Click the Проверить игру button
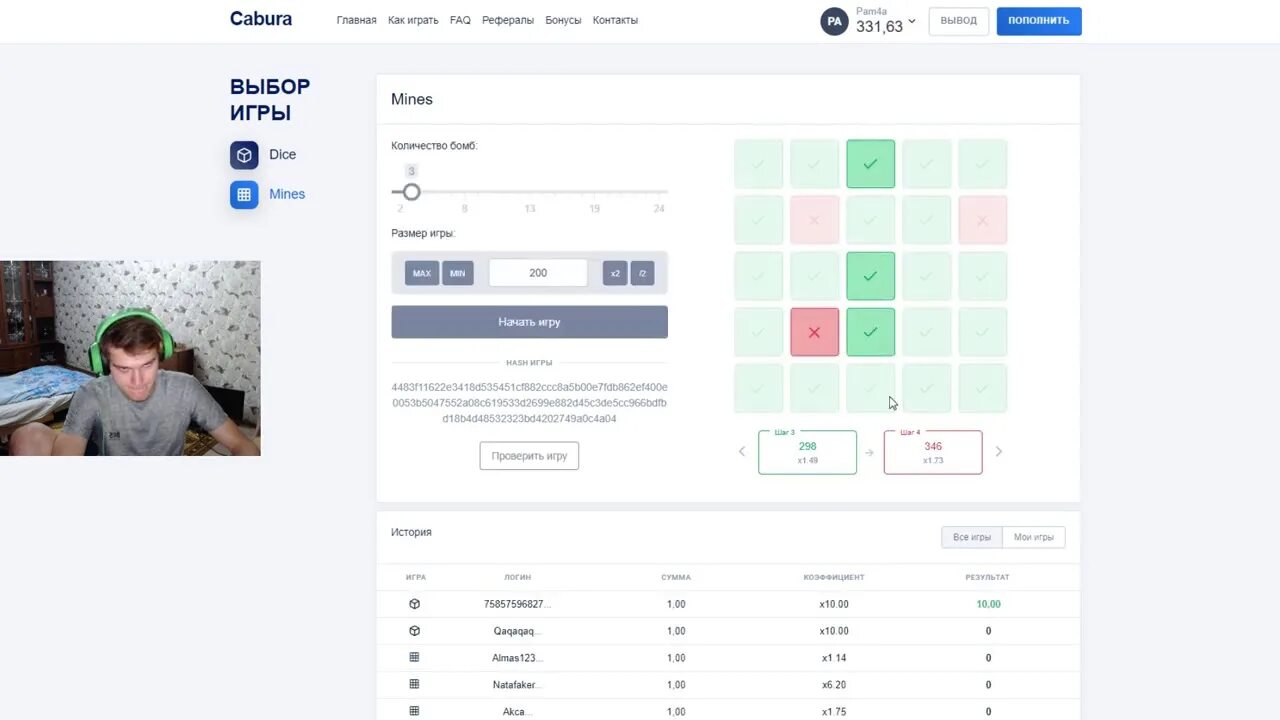 tap(529, 456)
